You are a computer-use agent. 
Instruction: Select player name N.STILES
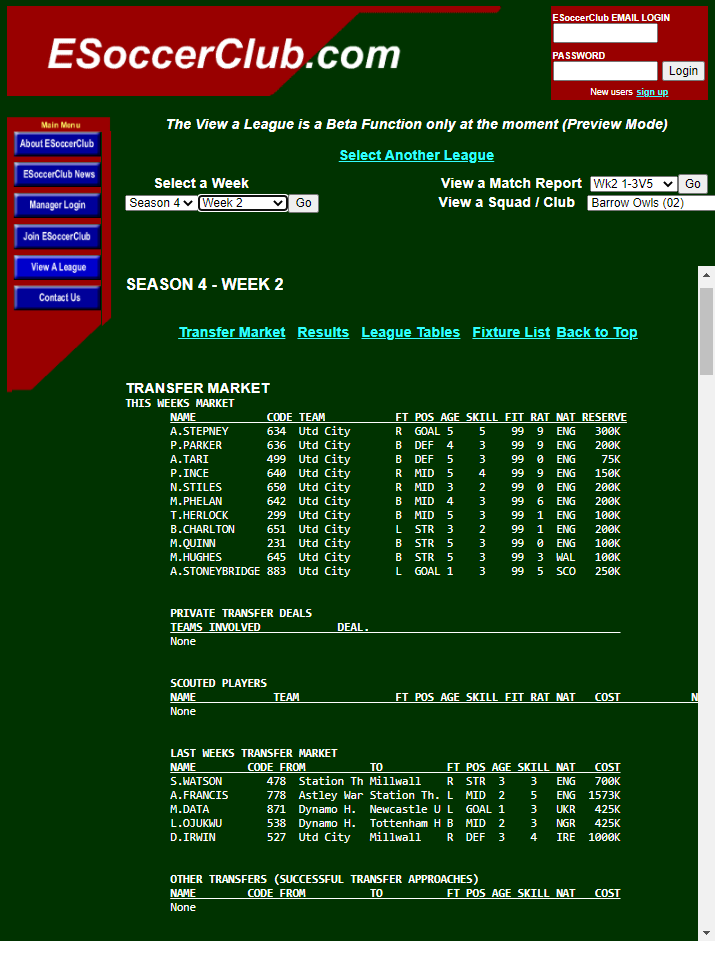196,488
